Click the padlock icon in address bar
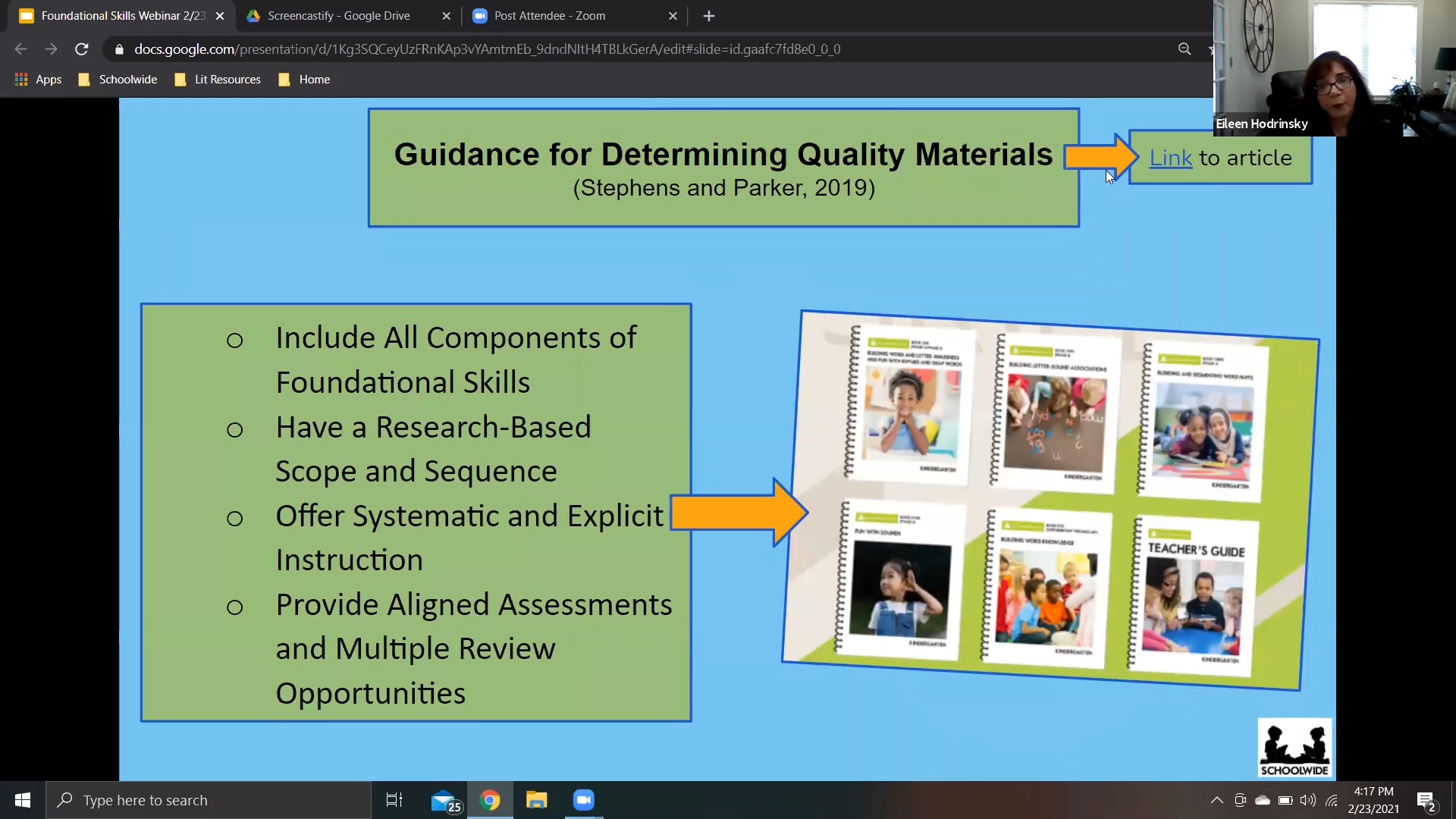This screenshot has height=819, width=1456. (119, 49)
